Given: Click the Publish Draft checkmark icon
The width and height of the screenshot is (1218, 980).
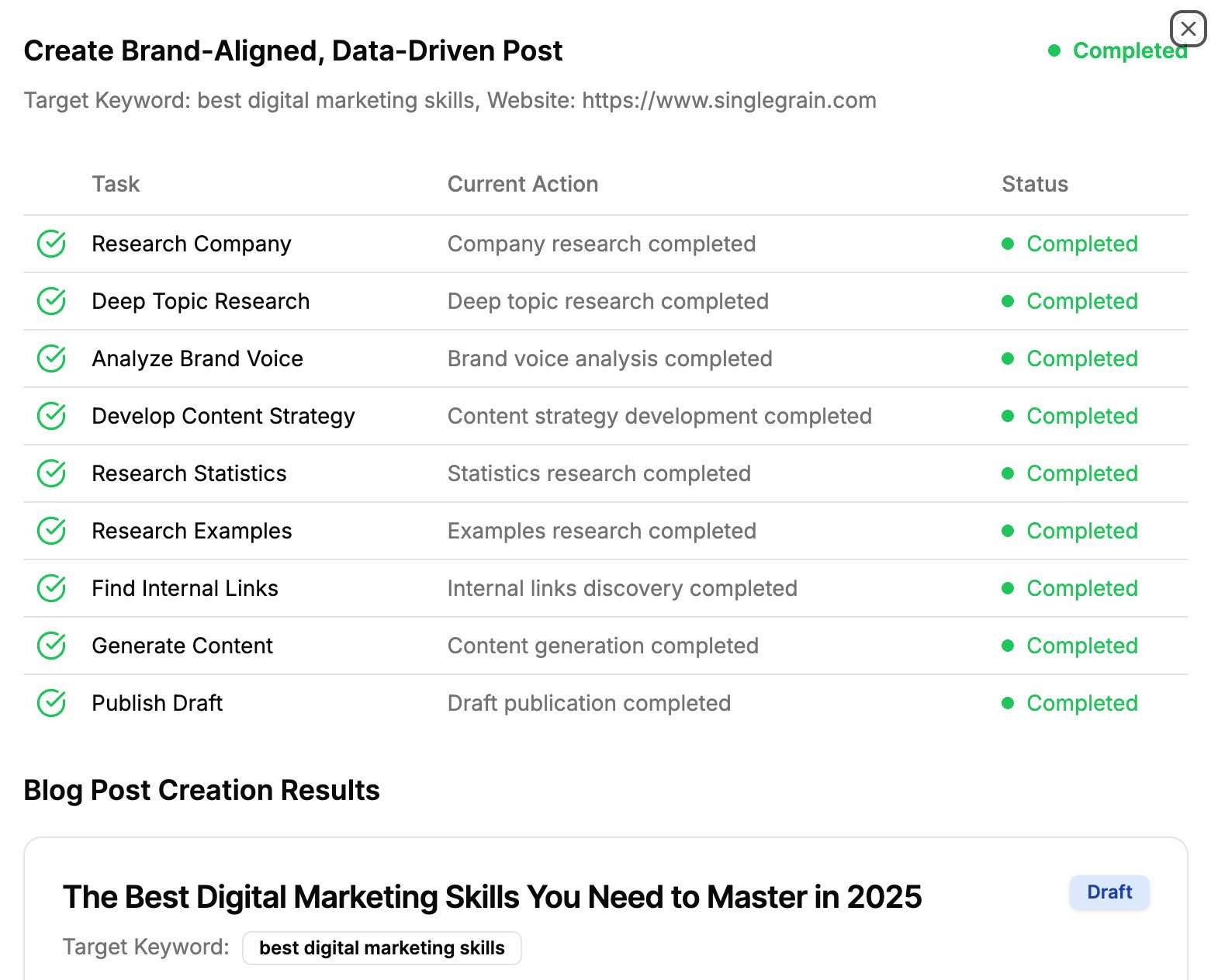Looking at the screenshot, I should coord(51,703).
